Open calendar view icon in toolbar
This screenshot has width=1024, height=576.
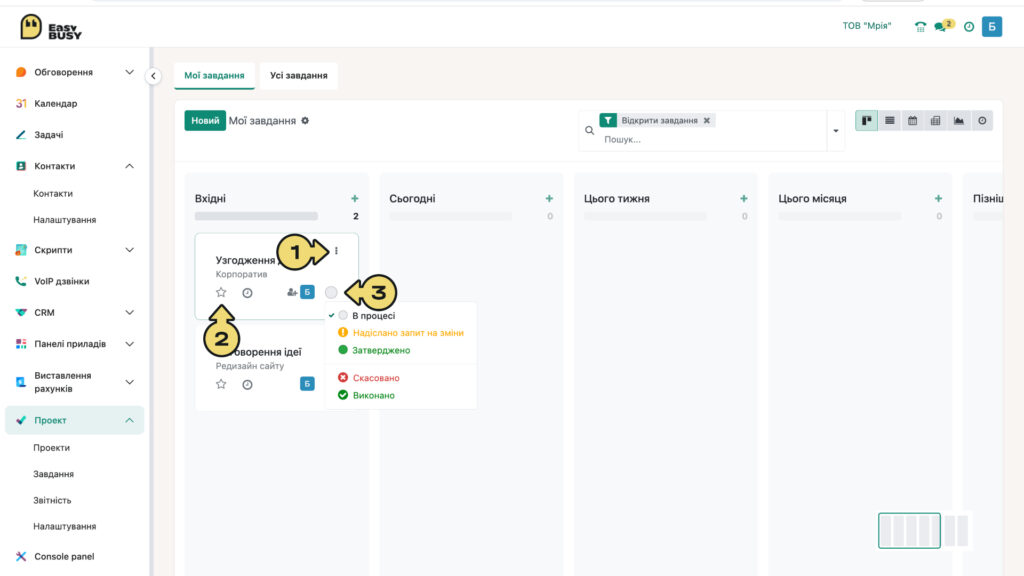point(912,121)
